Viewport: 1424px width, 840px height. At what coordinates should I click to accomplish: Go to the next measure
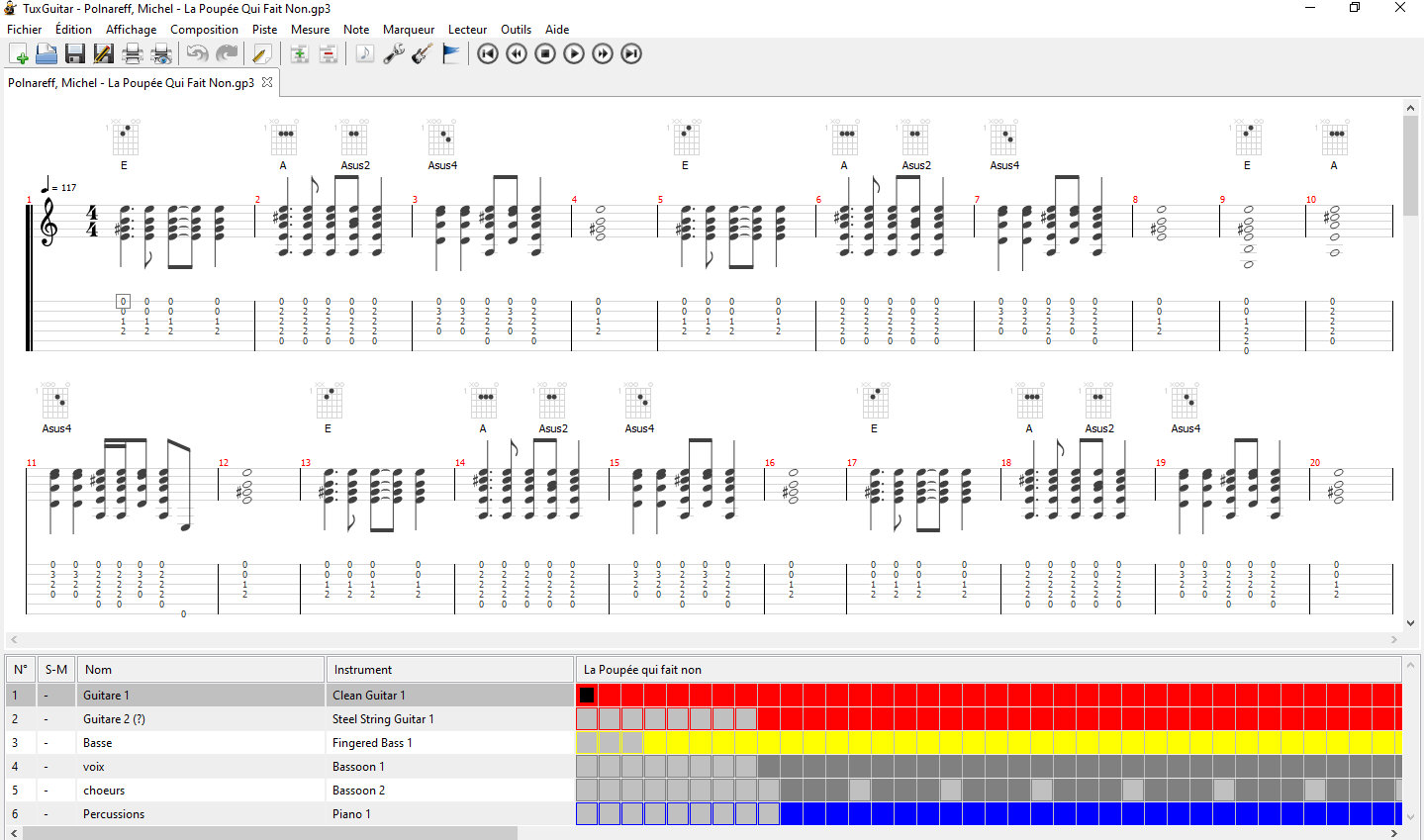point(603,53)
